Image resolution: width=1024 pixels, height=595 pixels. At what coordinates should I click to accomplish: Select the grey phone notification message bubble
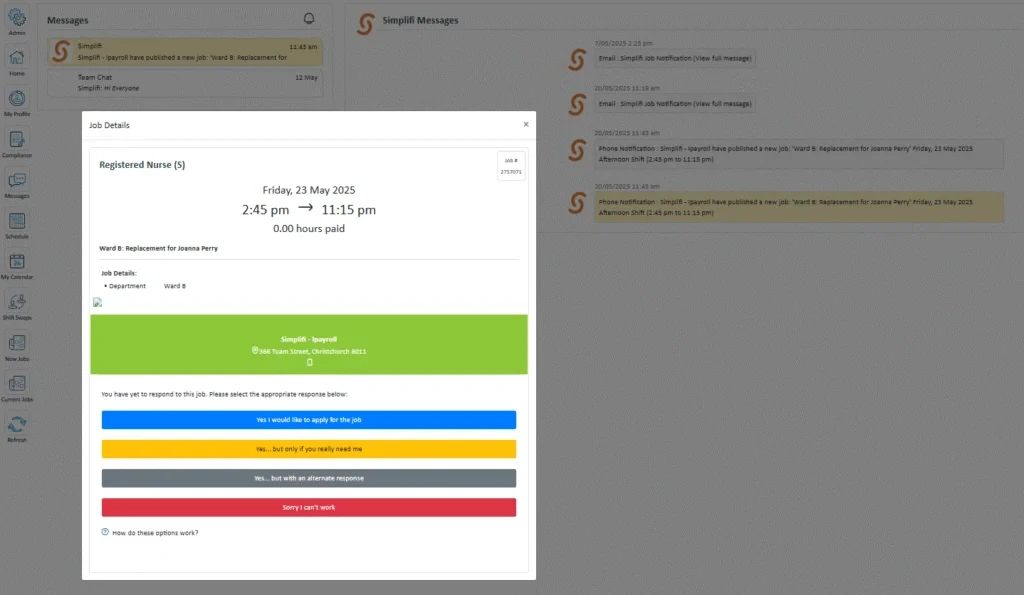tap(799, 153)
